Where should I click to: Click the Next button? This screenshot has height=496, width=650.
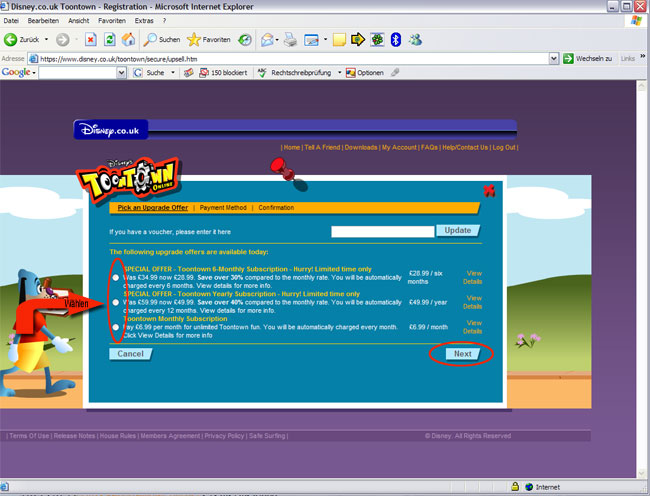[x=463, y=354]
